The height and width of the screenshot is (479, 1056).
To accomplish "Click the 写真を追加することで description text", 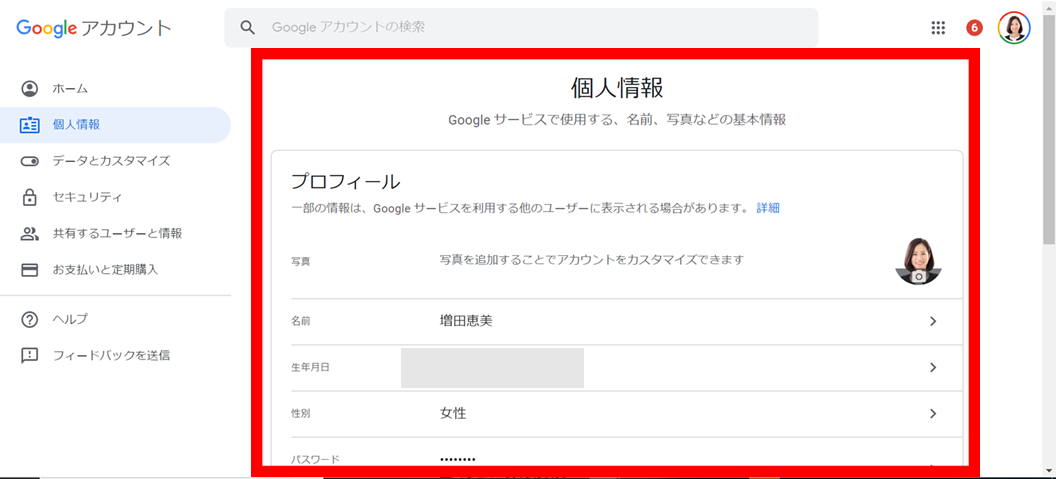I will (x=591, y=259).
